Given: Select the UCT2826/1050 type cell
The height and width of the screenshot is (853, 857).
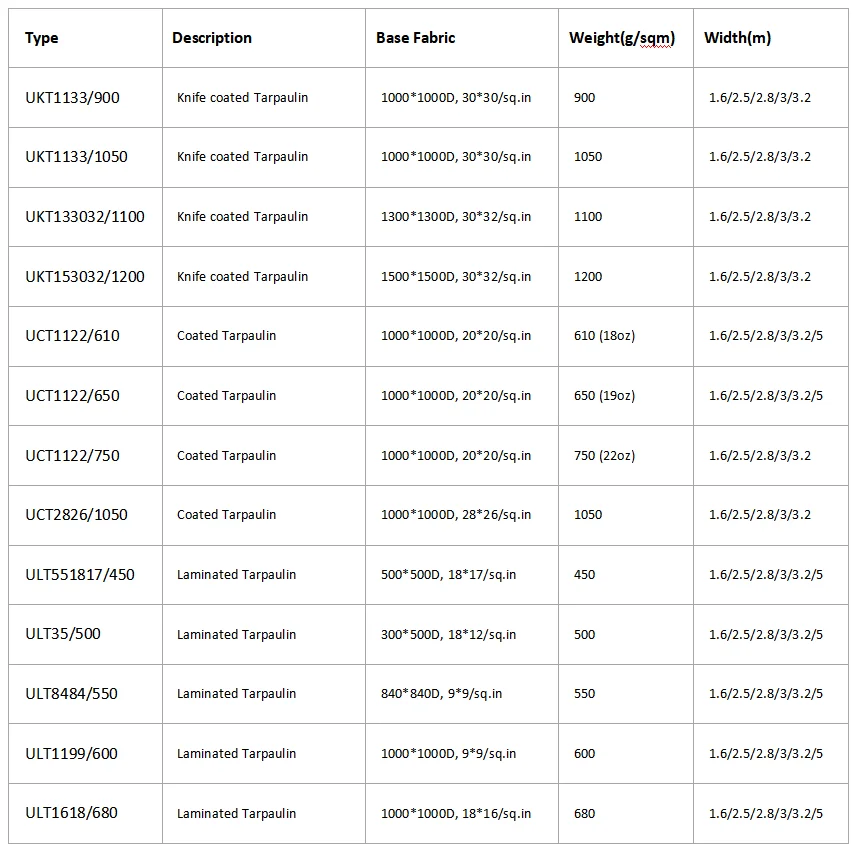Looking at the screenshot, I should (x=77, y=515).
